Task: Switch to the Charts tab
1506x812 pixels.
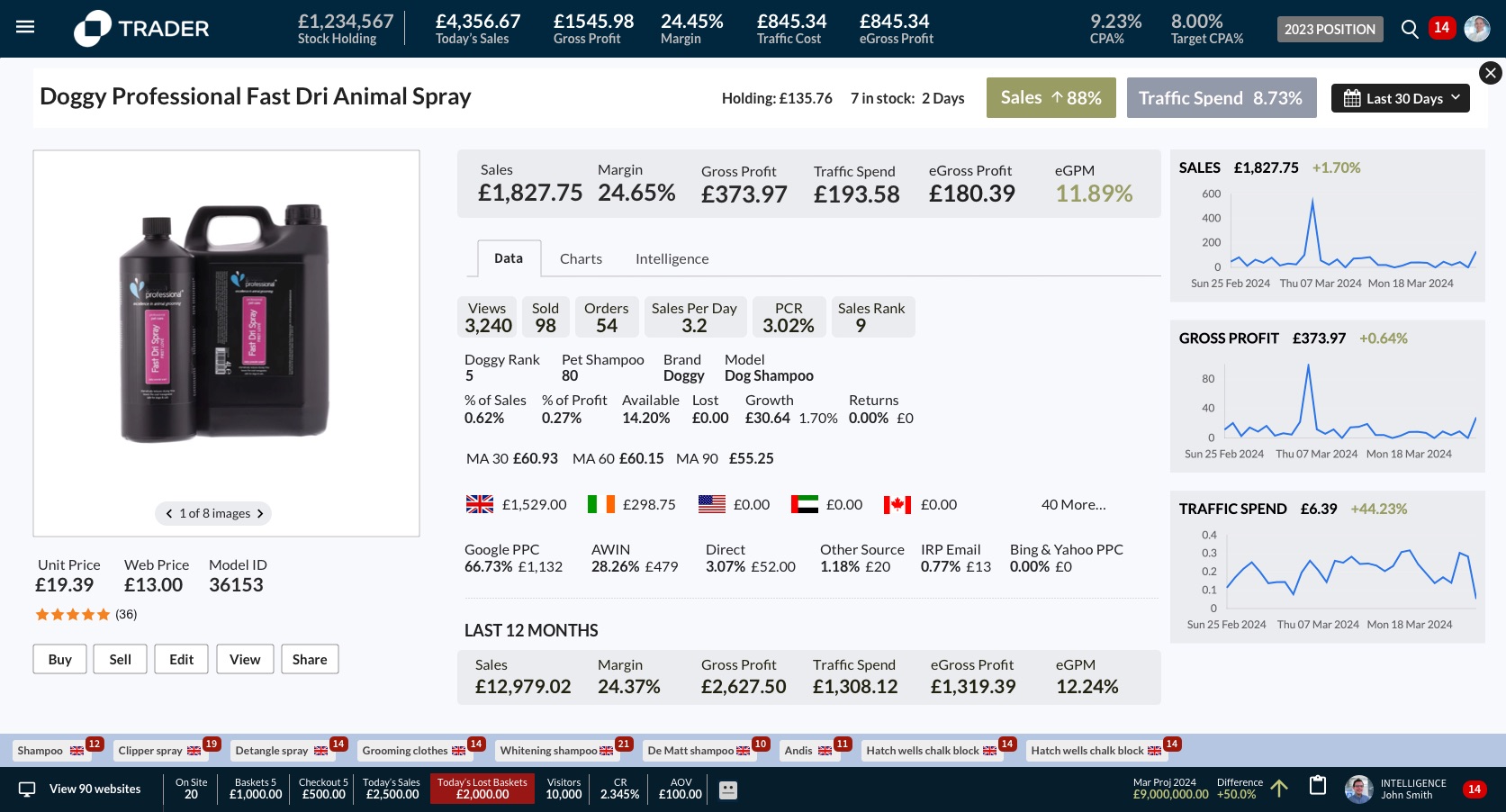Action: tap(581, 259)
